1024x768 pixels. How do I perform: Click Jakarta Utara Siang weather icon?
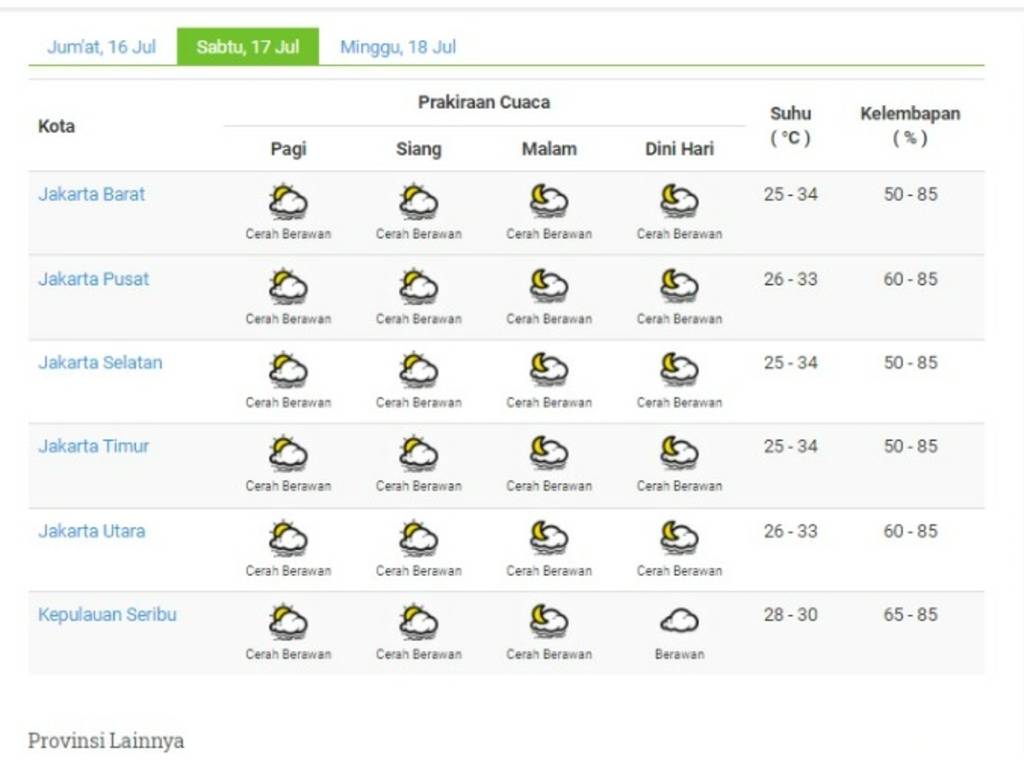click(x=419, y=538)
